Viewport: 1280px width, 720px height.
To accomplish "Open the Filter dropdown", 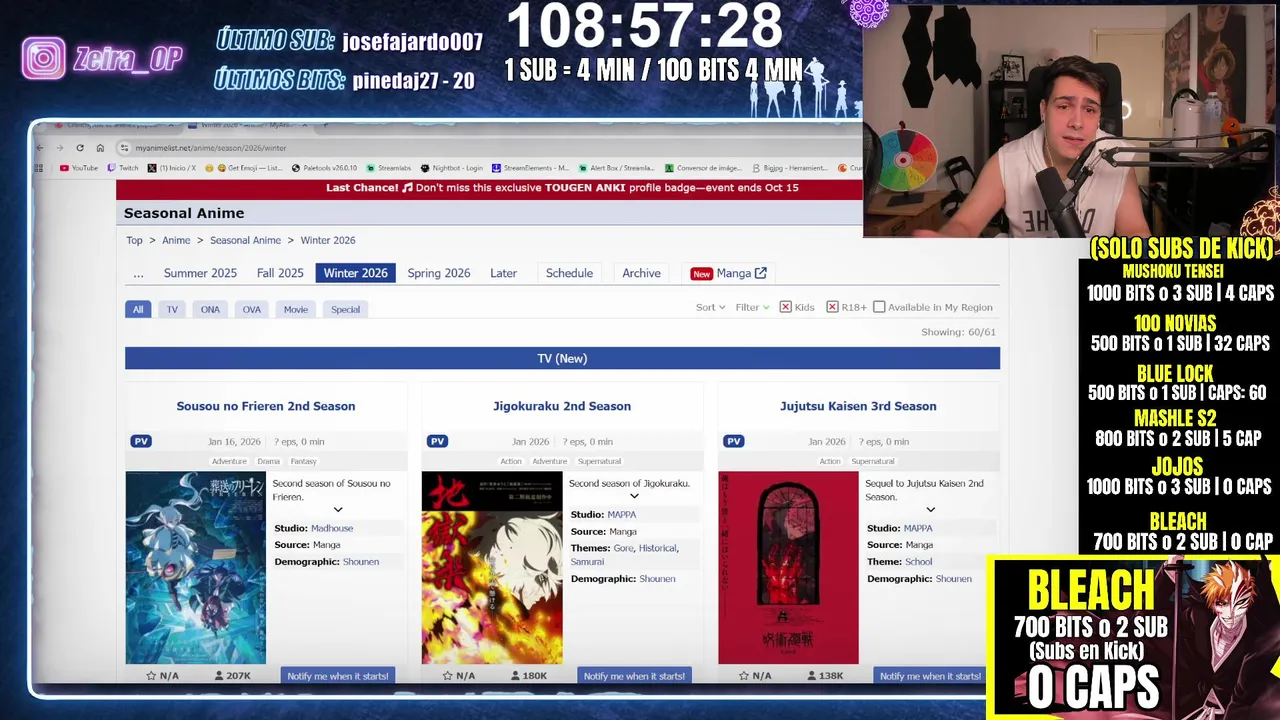I will (752, 307).
